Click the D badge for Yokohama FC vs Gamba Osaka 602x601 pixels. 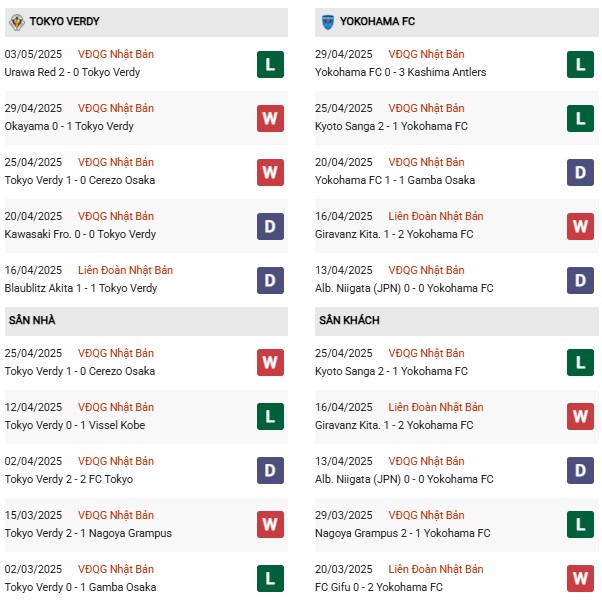pyautogui.click(x=580, y=172)
